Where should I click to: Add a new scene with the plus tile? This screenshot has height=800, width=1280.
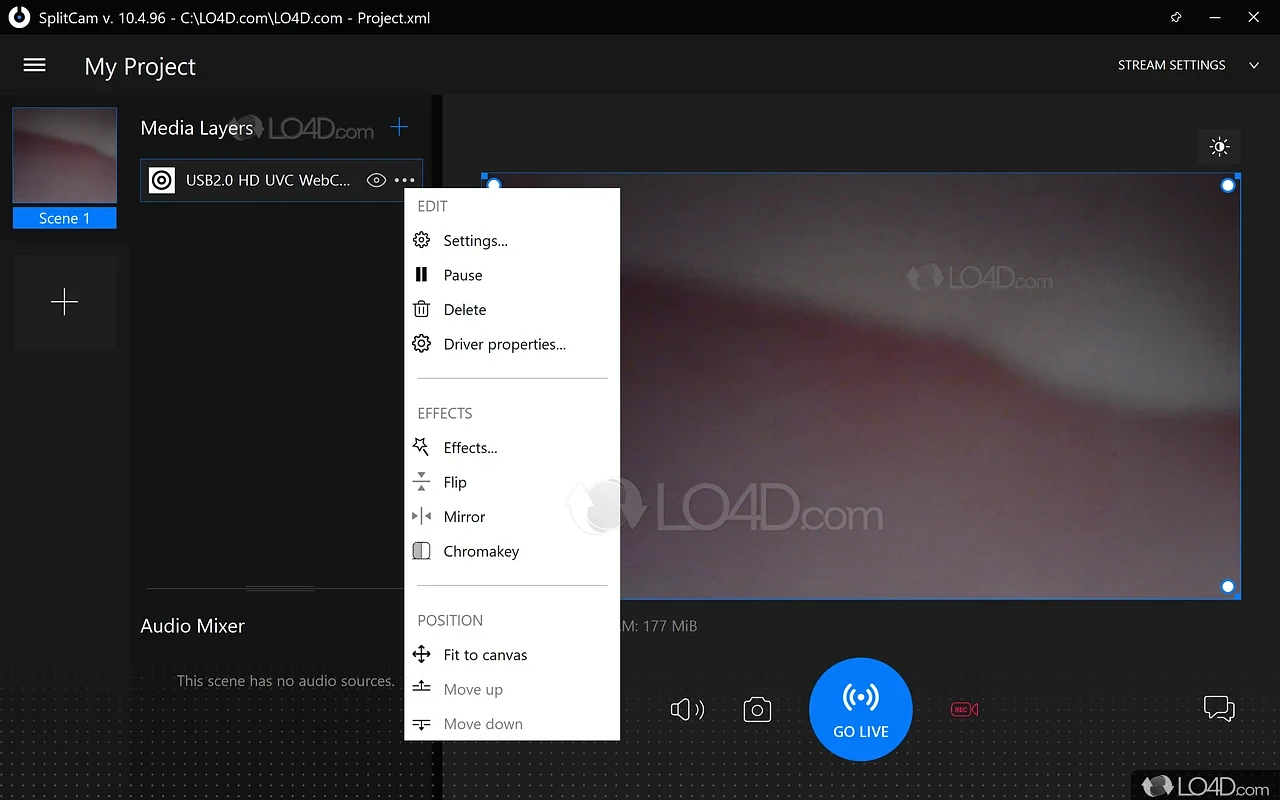[x=64, y=302]
